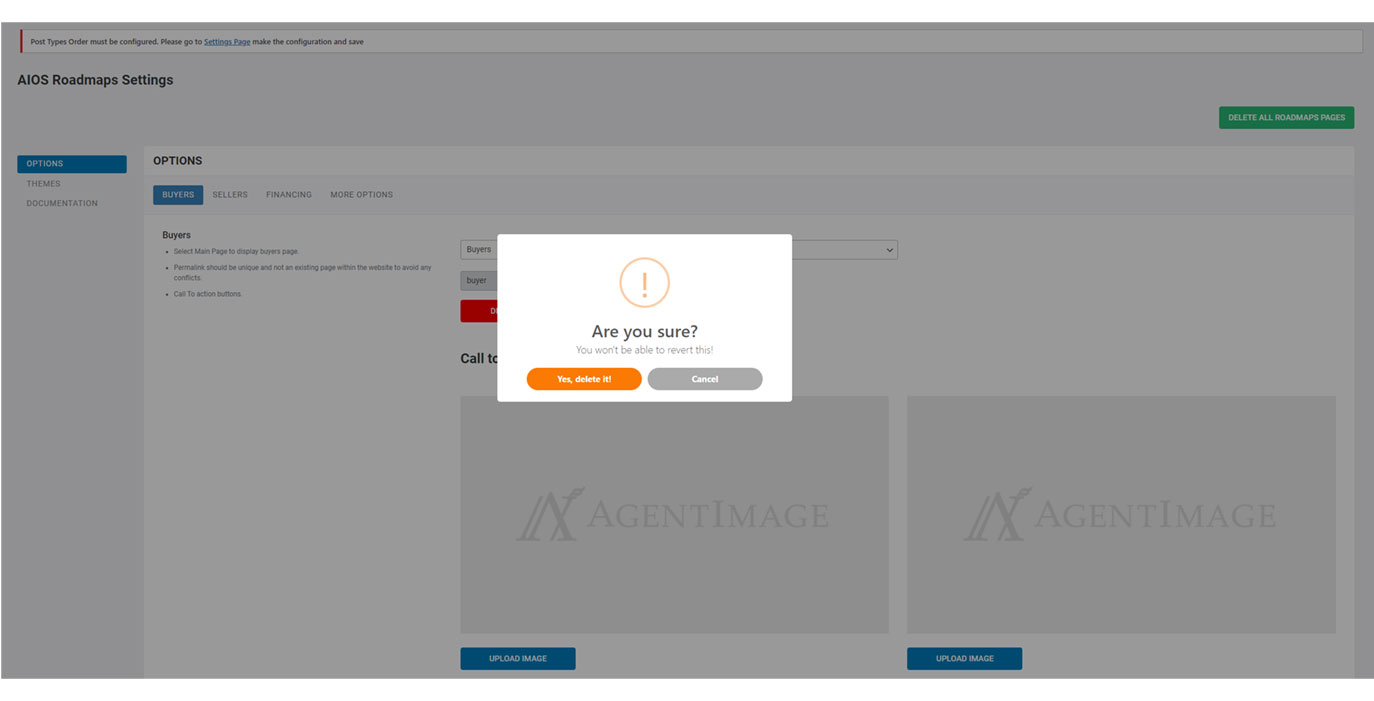The image size is (1374, 701).
Task: Click the second AgentImage placeholder thumbnail
Action: 1121,515
